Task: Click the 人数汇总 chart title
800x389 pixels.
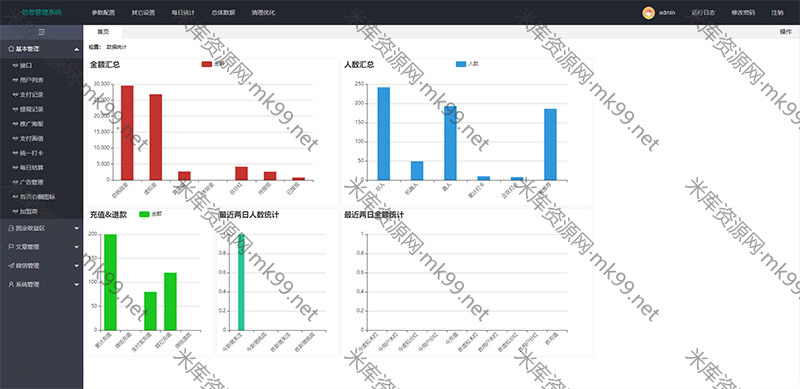Action: [359, 65]
